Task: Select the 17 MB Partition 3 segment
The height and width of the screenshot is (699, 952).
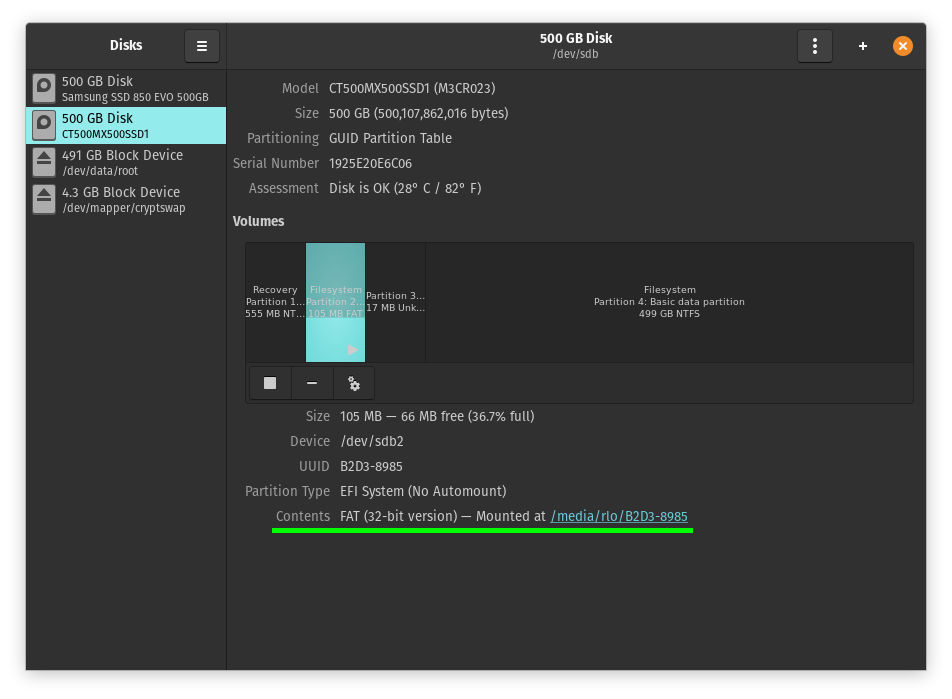Action: [x=395, y=301]
